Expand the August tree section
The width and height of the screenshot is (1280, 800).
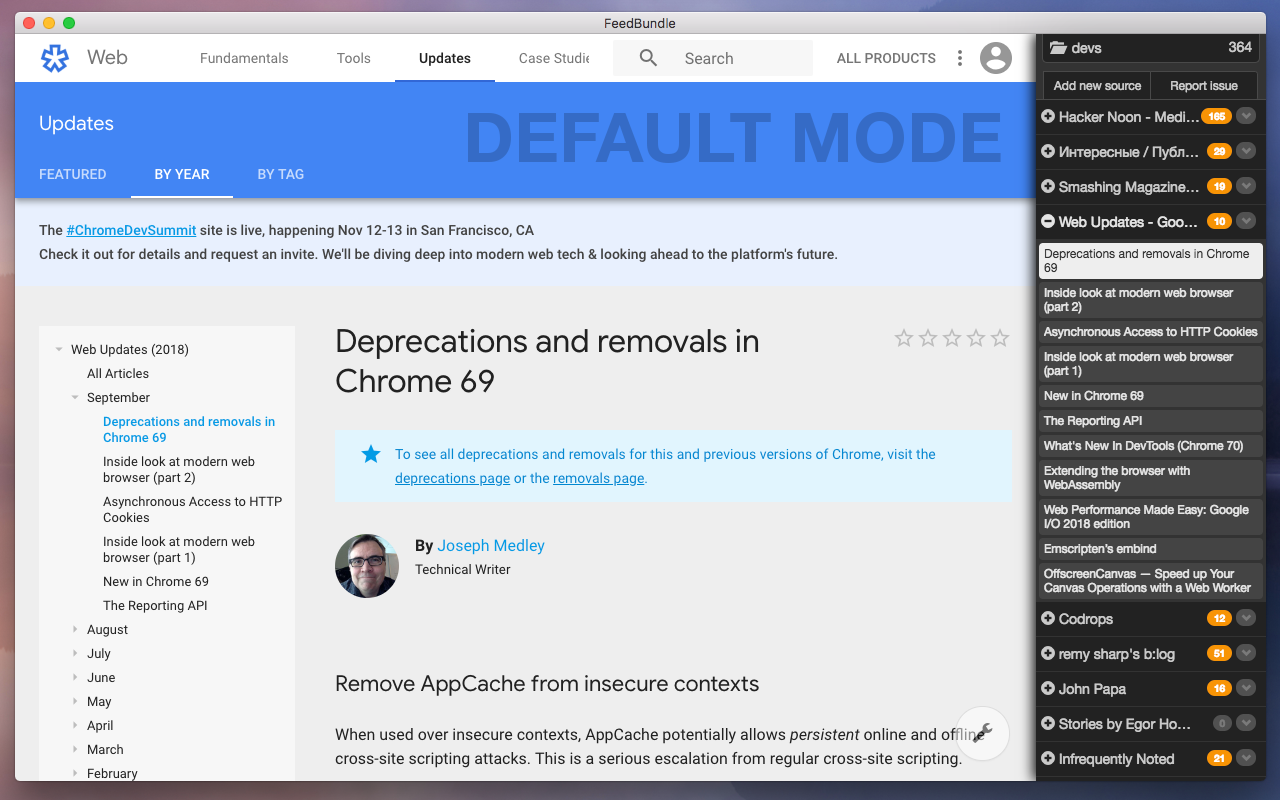(75, 630)
